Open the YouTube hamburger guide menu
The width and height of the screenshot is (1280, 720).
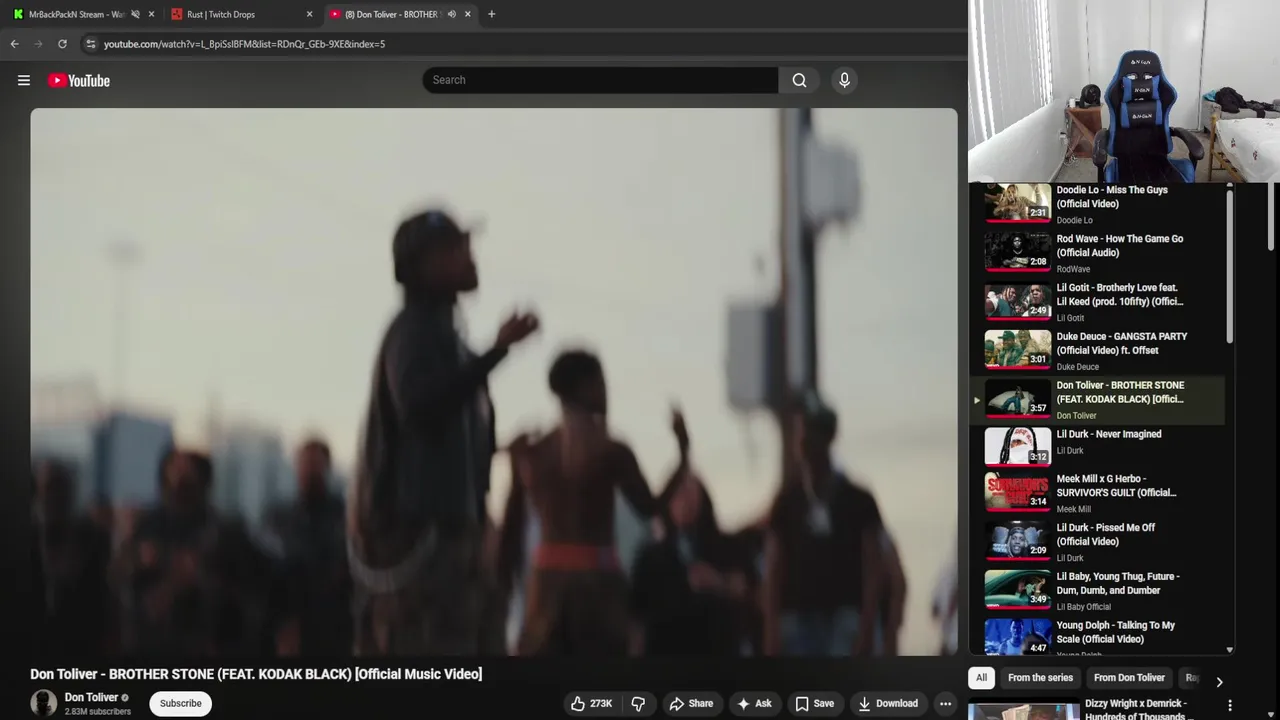(24, 80)
